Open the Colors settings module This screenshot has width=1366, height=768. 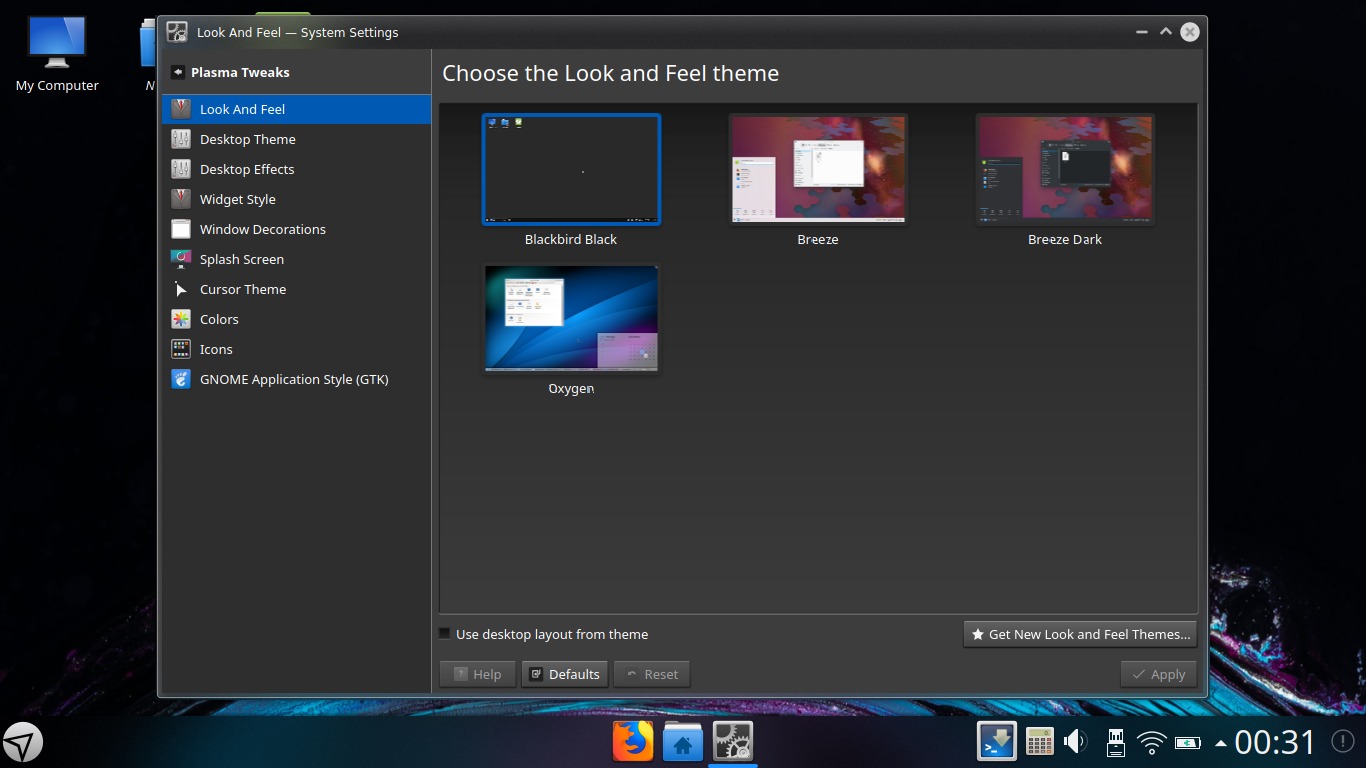pos(296,319)
